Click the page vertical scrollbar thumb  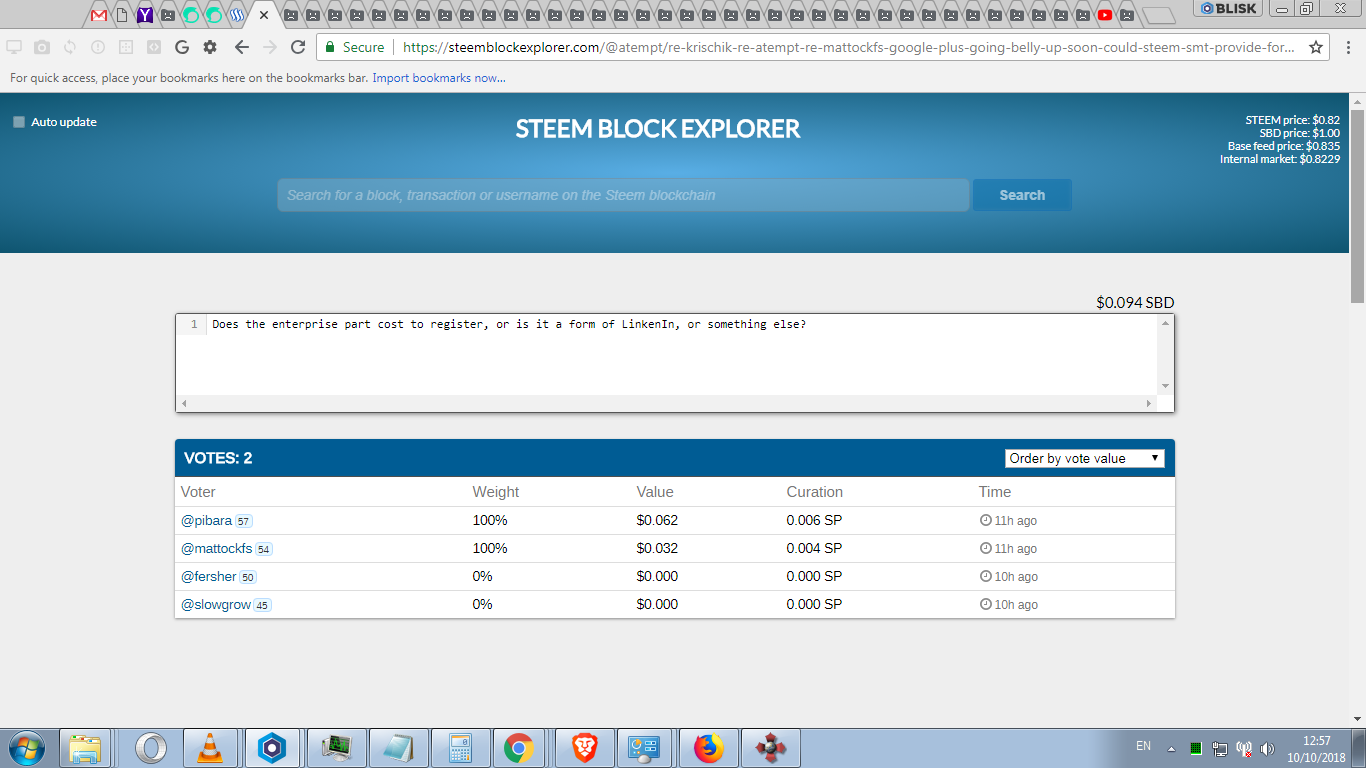(x=1358, y=205)
